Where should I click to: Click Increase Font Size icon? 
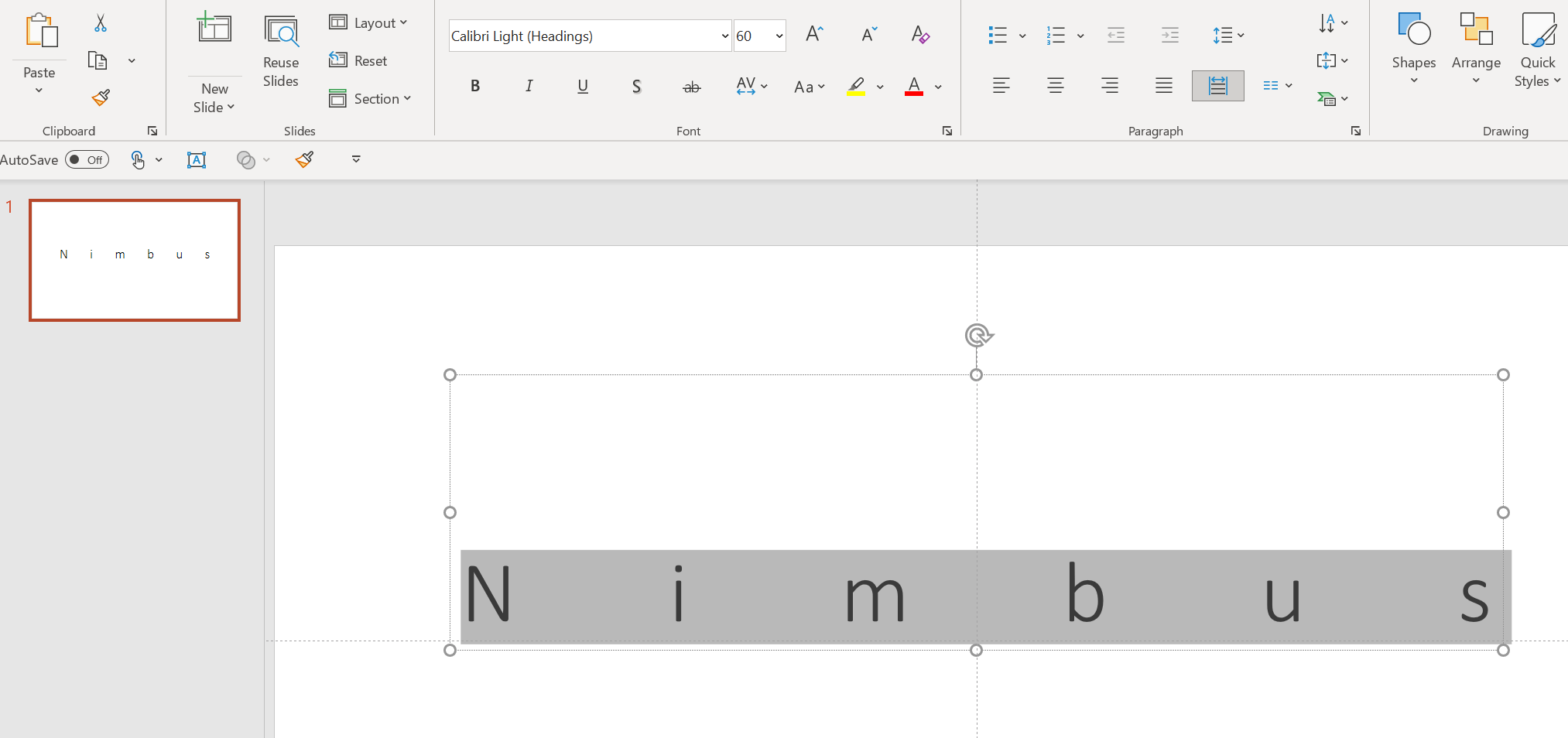click(x=814, y=34)
